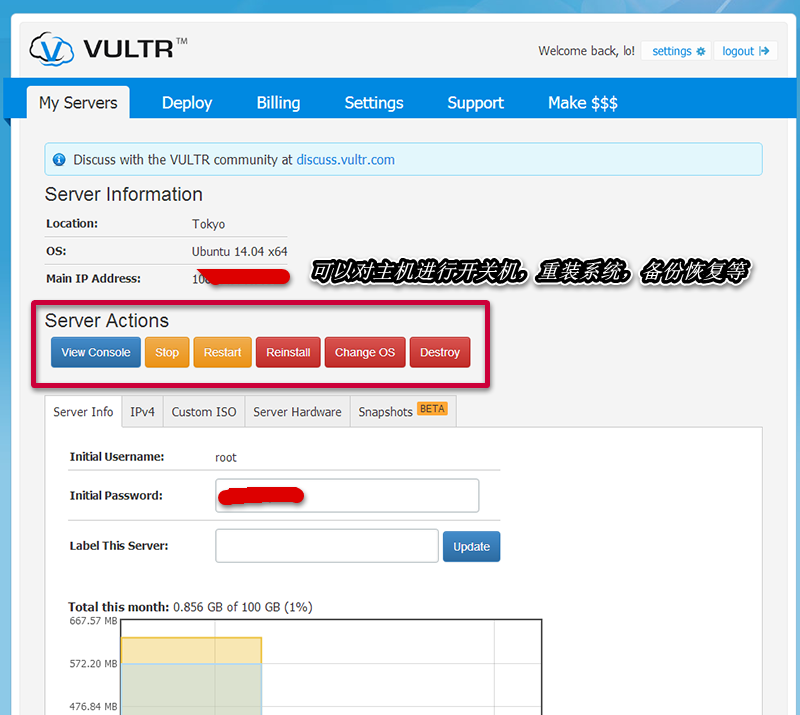Choose the Change OS button
800x715 pixels.
[365, 352]
